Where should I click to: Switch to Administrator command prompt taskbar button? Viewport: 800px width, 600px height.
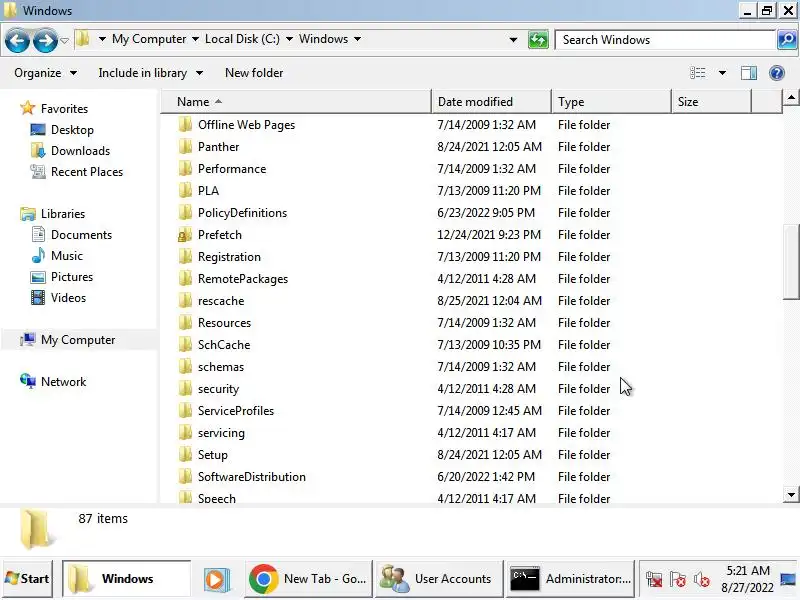[x=569, y=579]
